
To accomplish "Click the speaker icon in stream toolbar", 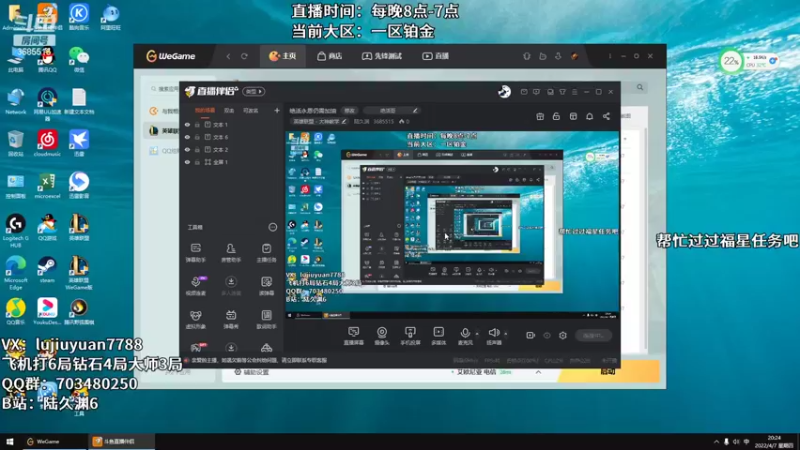I will coord(493,333).
